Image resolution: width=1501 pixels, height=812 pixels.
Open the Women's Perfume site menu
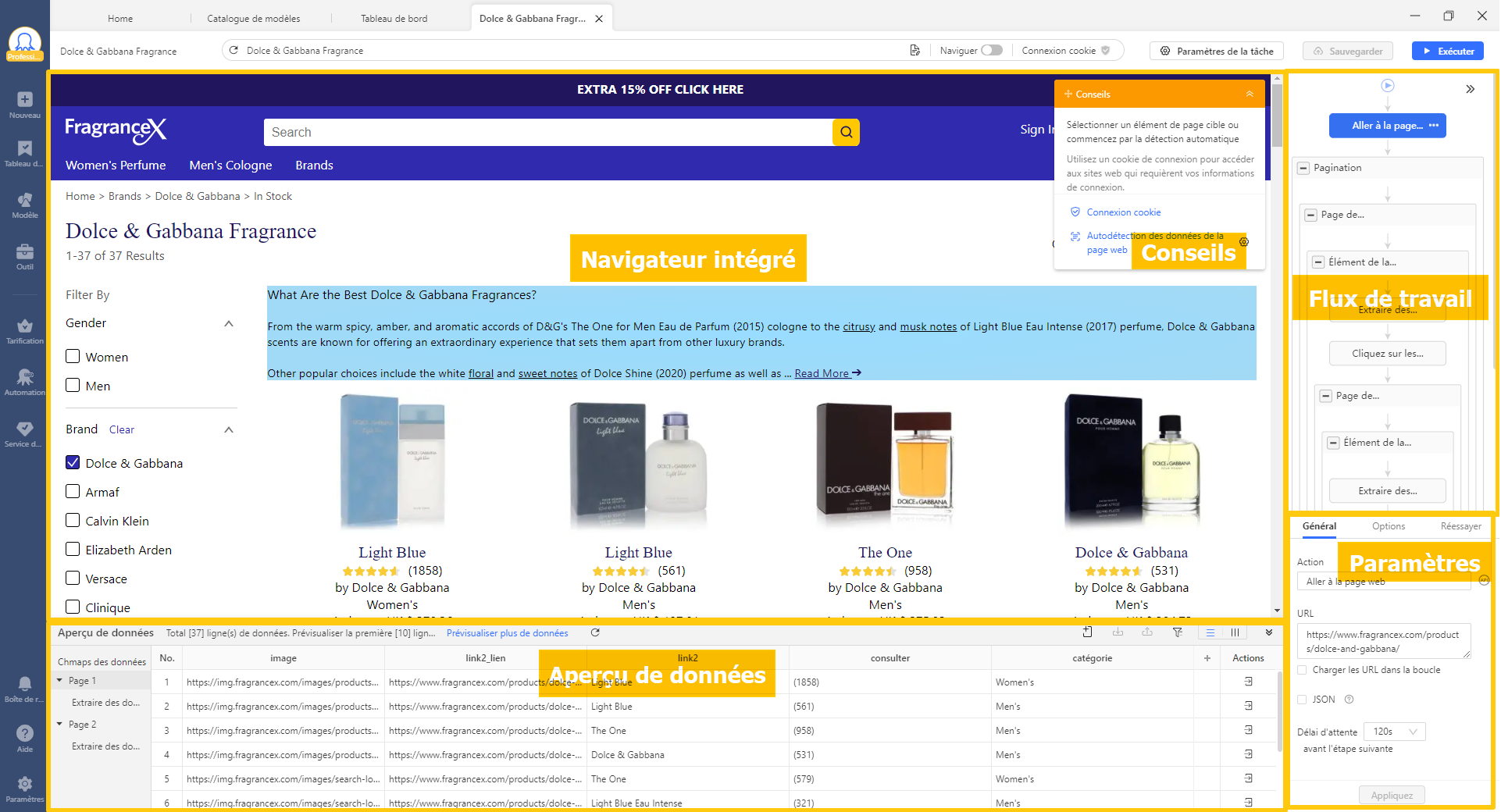click(116, 166)
